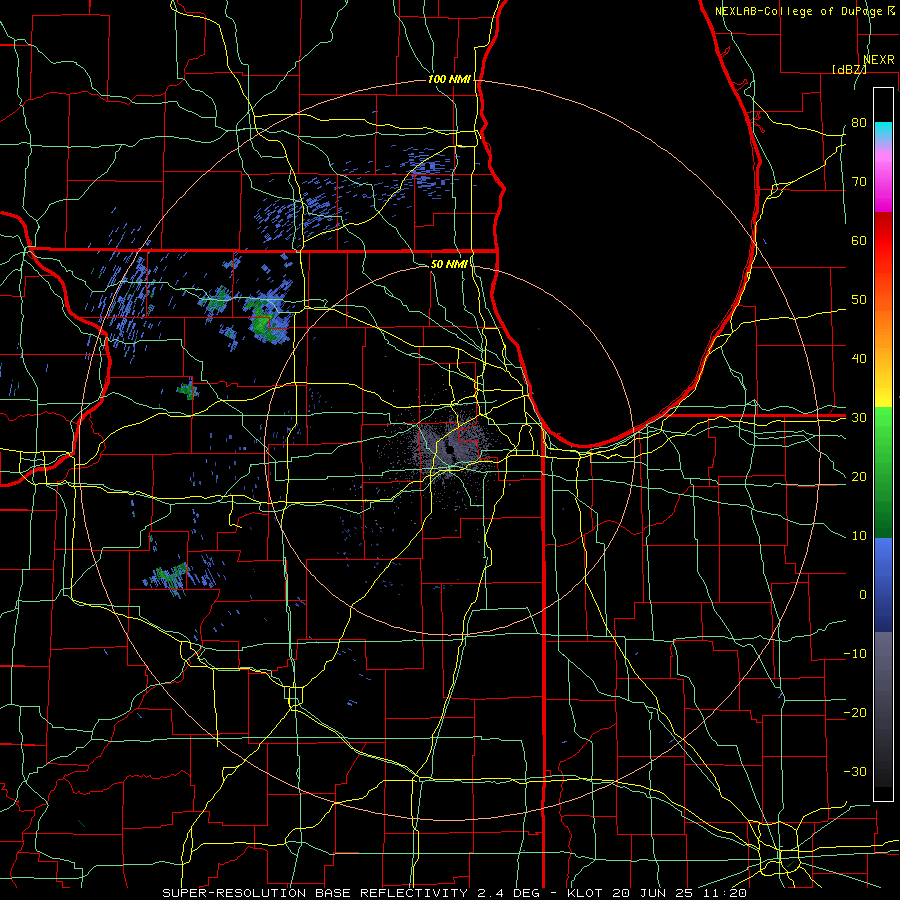The height and width of the screenshot is (900, 900).
Task: Click the "50 NMI" range ring label
Action: (449, 264)
